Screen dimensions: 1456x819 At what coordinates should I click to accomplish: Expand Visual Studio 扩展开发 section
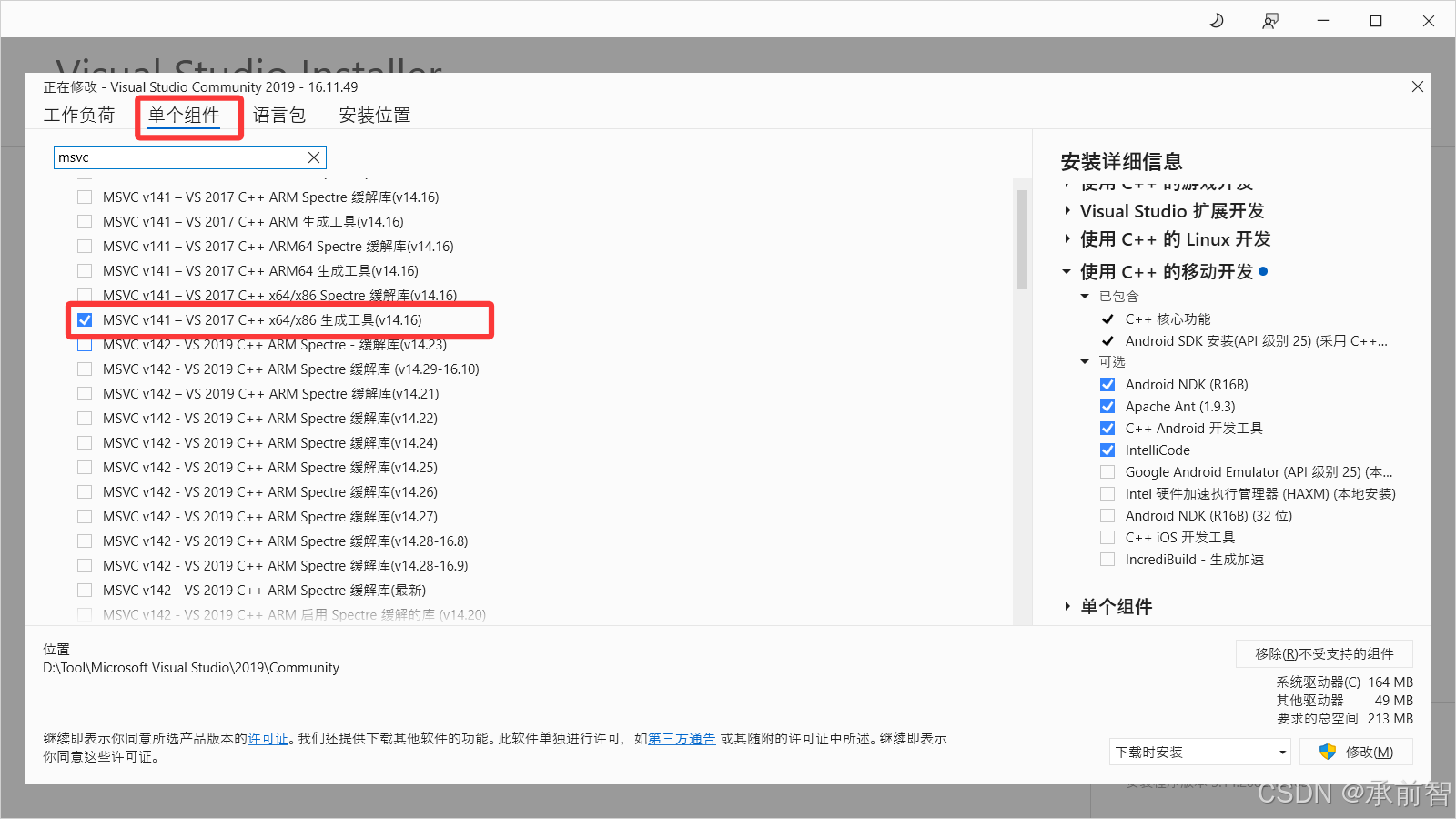[x=1067, y=211]
